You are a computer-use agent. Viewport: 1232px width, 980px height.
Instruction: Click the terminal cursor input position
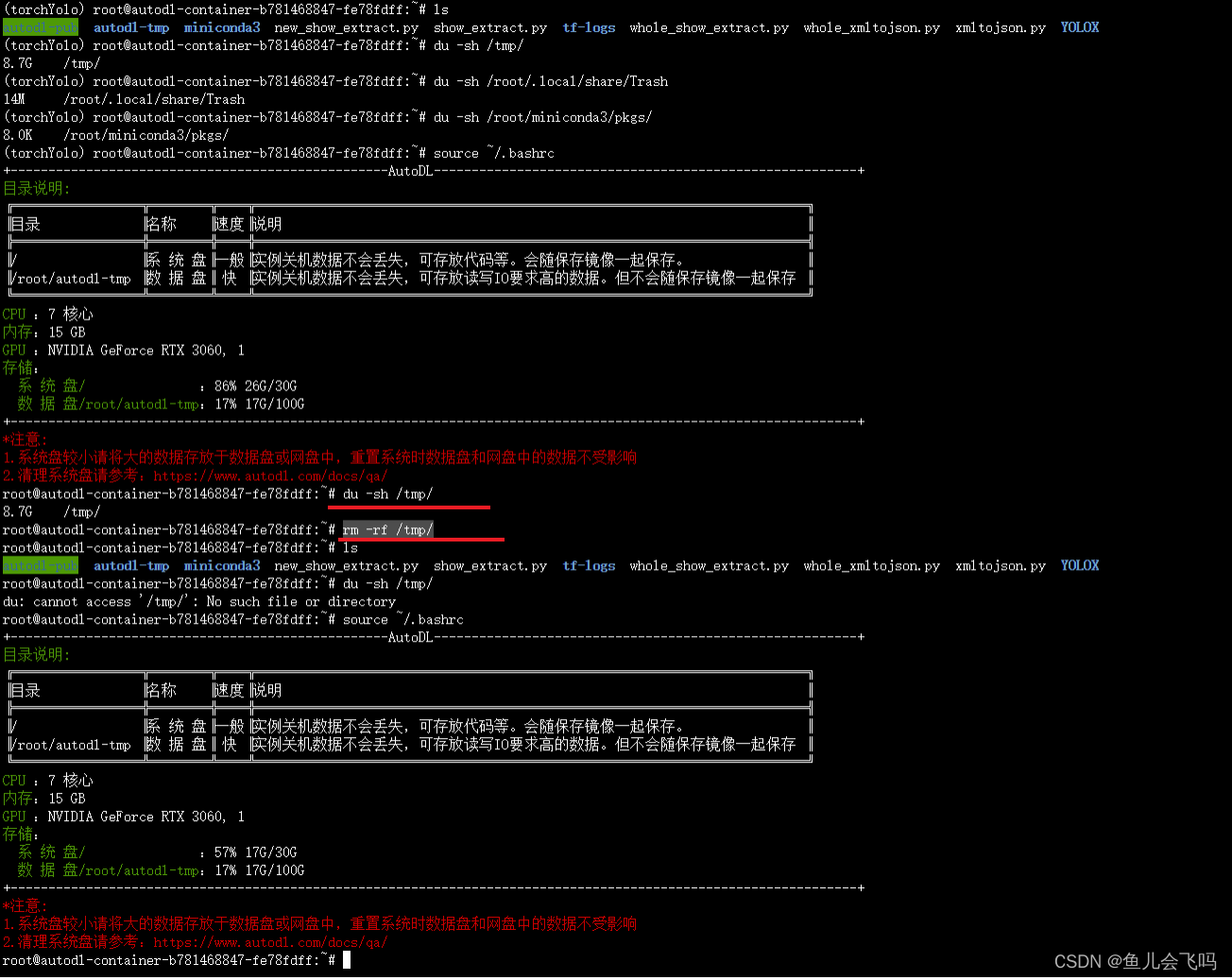(x=346, y=959)
